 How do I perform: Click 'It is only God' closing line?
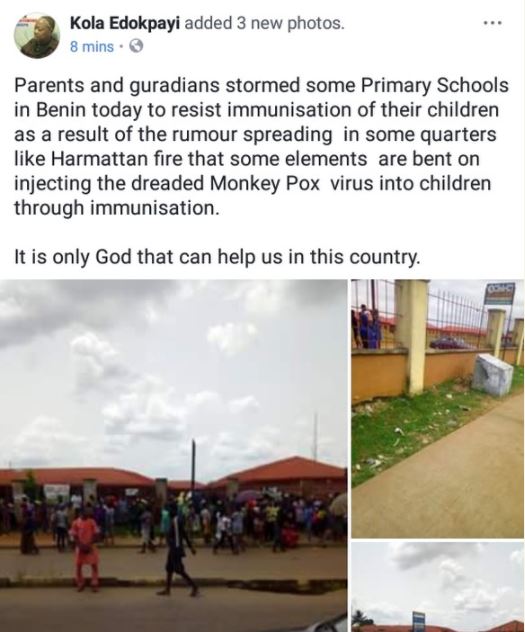217,257
